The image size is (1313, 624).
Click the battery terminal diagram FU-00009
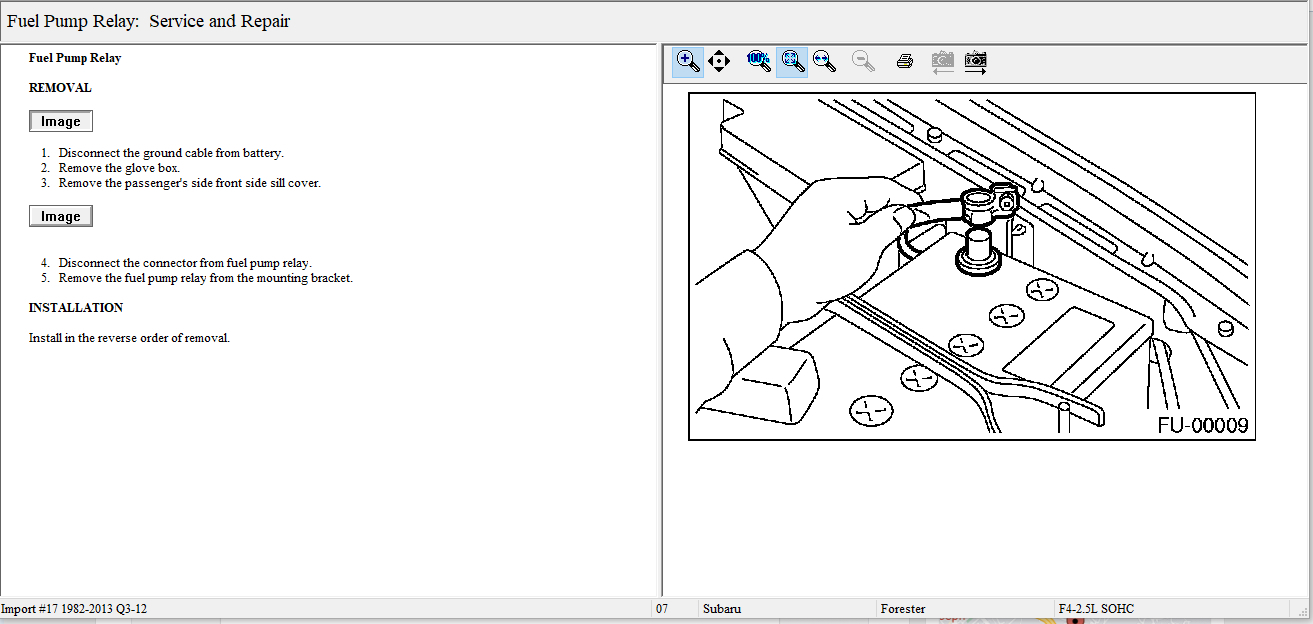click(971, 266)
